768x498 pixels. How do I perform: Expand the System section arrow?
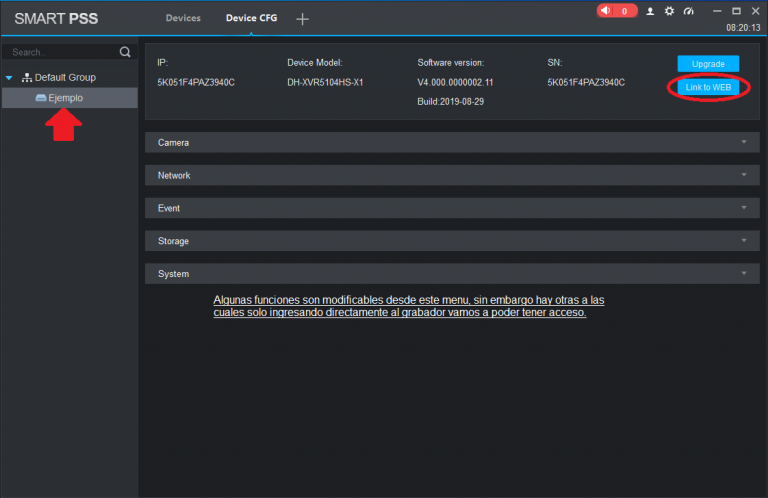click(x=744, y=273)
